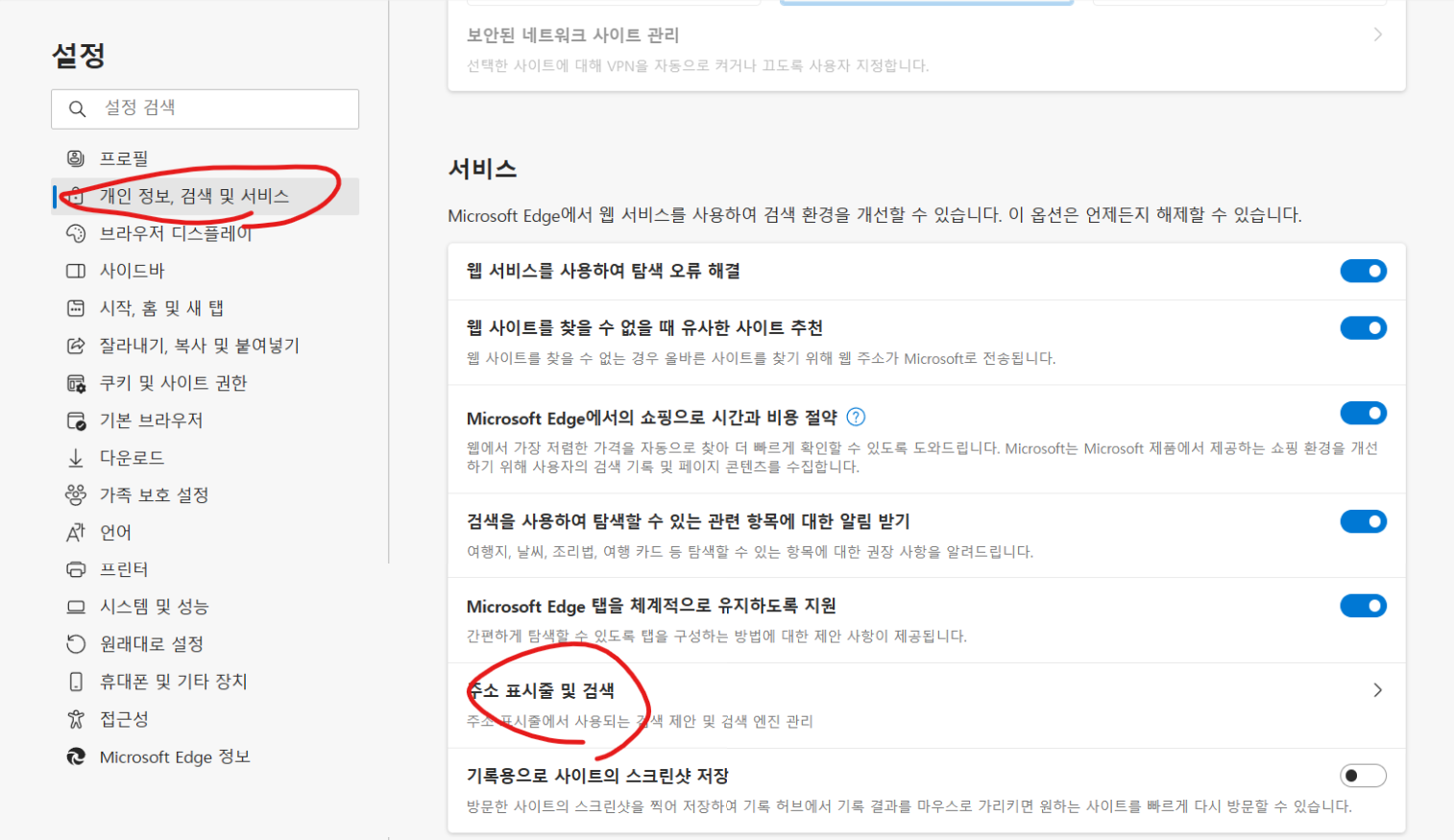Click the magnifier icon in 설정 검색
1454x840 pixels.
(x=78, y=108)
